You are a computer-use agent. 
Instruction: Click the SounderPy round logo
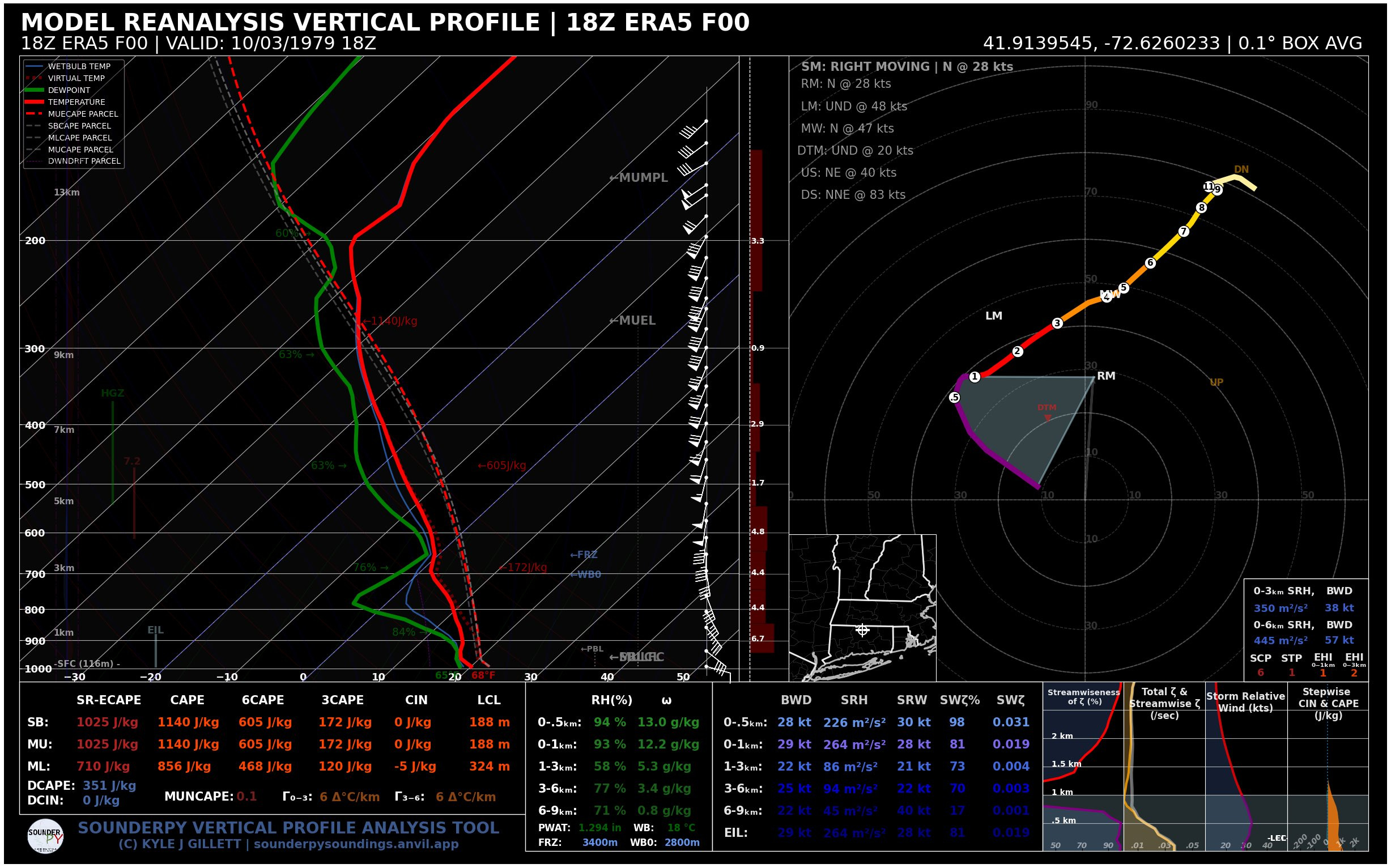click(45, 836)
